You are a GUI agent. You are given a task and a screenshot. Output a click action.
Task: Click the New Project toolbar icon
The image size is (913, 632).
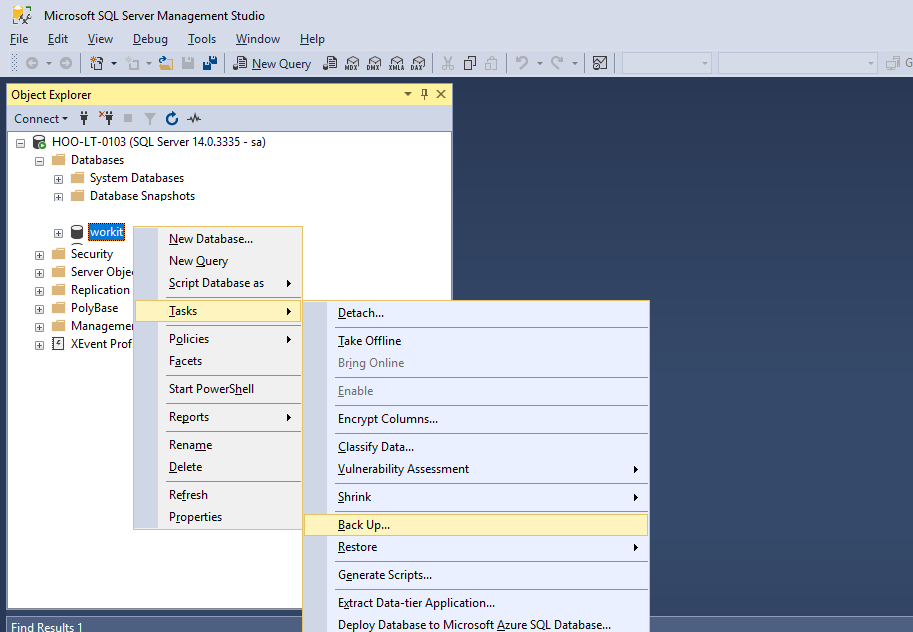pyautogui.click(x=97, y=63)
